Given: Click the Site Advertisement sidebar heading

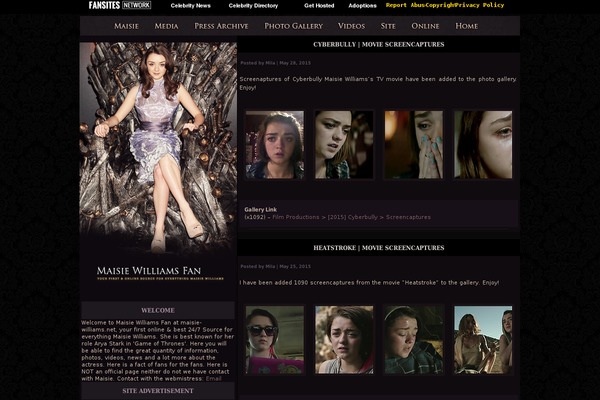Looking at the screenshot, I should (158, 391).
